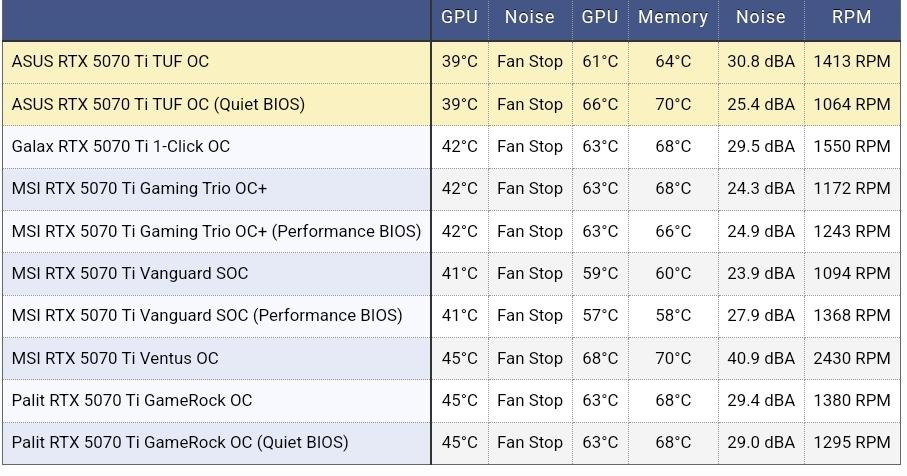This screenshot has height=476, width=907.
Task: Select the 30.8 dBA noise value
Action: point(761,61)
